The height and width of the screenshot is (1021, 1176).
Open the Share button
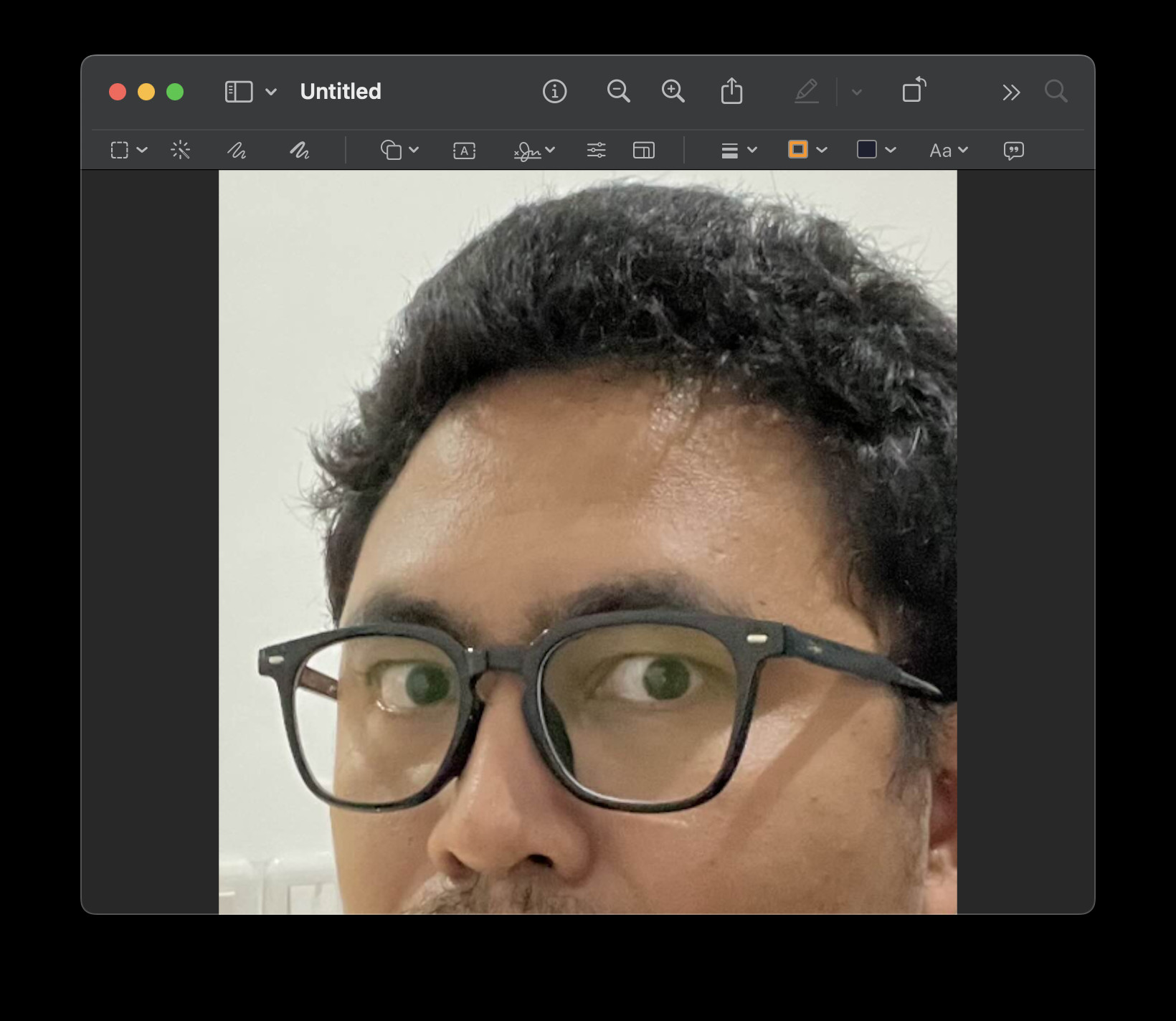click(731, 91)
